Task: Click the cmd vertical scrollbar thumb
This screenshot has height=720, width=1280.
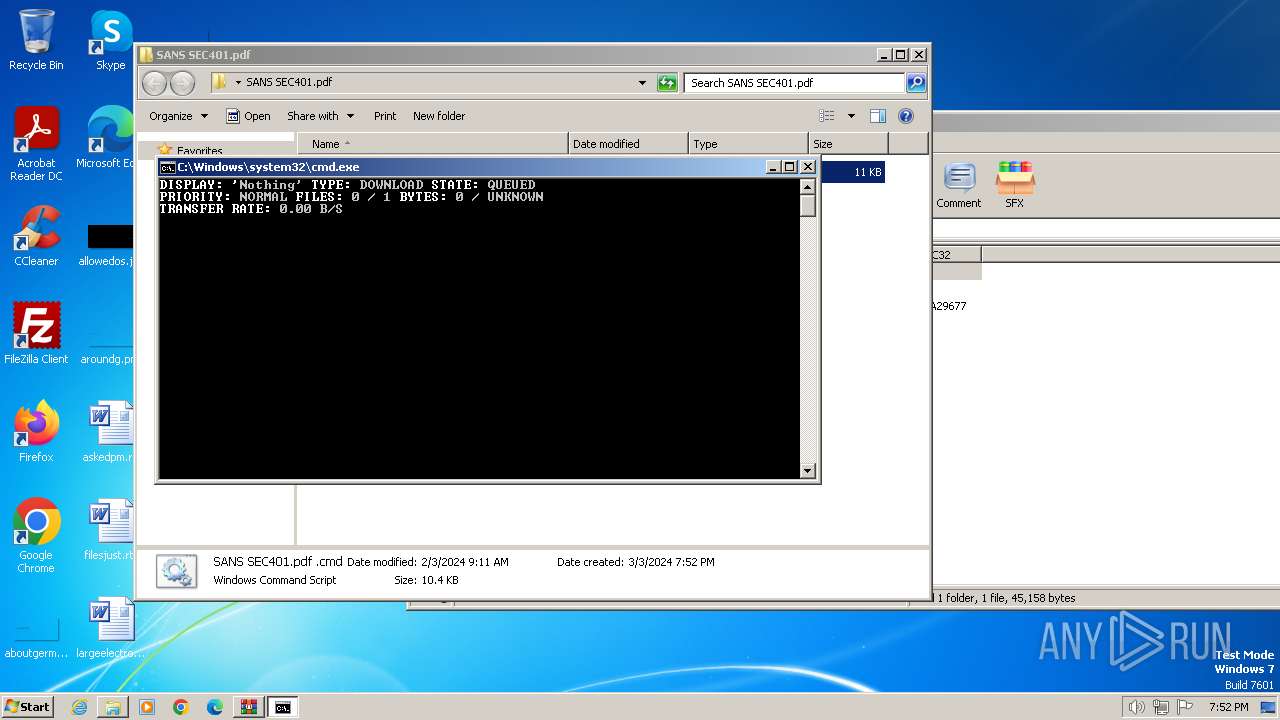Action: [x=808, y=205]
